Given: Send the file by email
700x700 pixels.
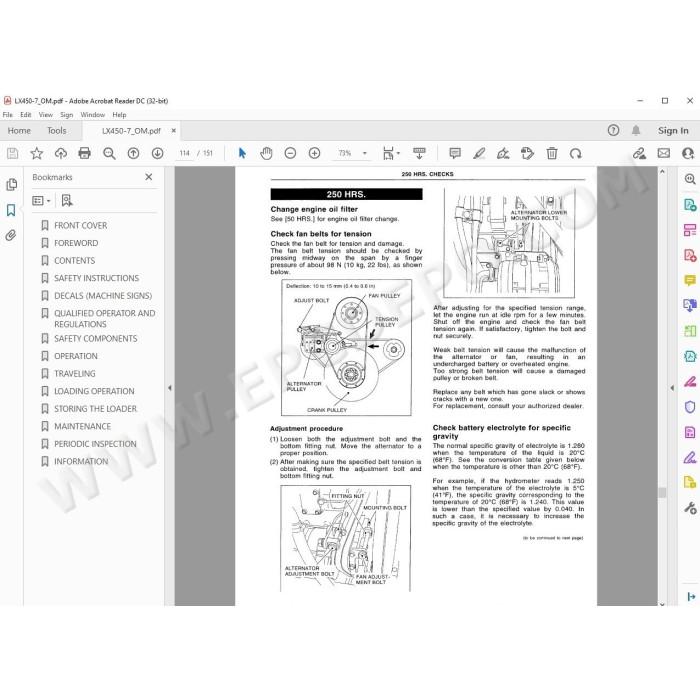Looking at the screenshot, I should (664, 154).
